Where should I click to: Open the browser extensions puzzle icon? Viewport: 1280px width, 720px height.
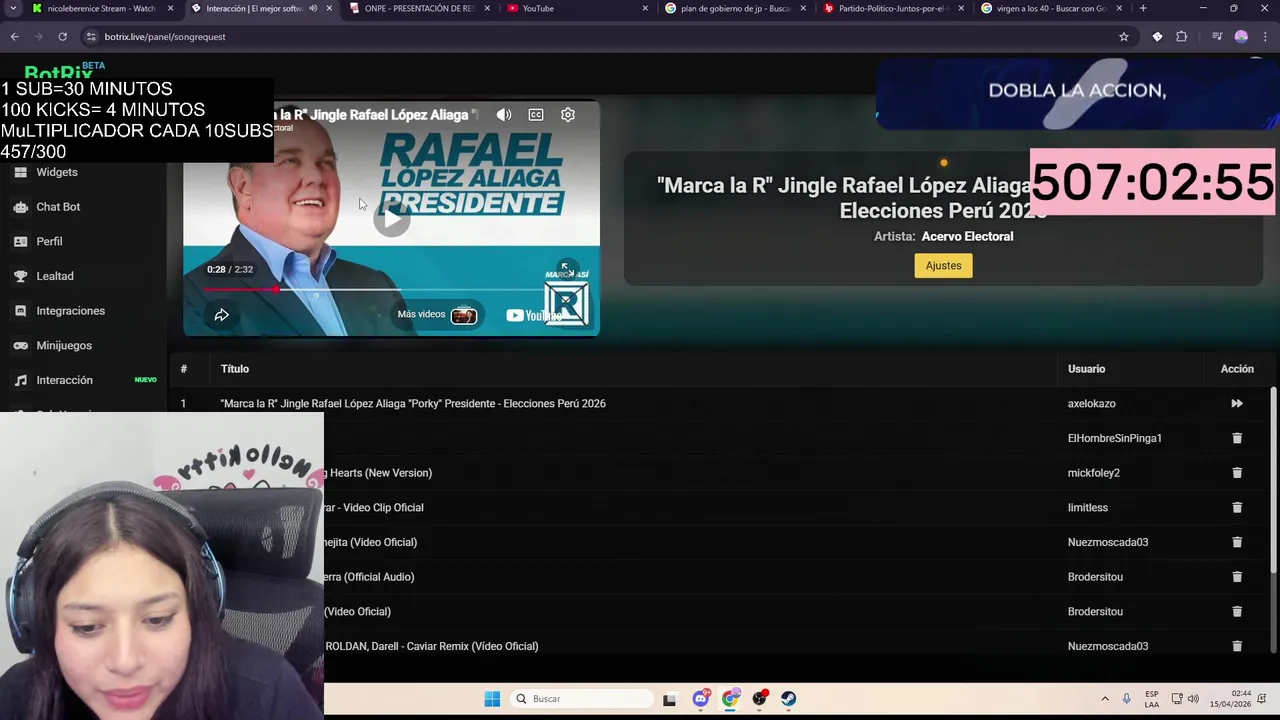(1181, 36)
